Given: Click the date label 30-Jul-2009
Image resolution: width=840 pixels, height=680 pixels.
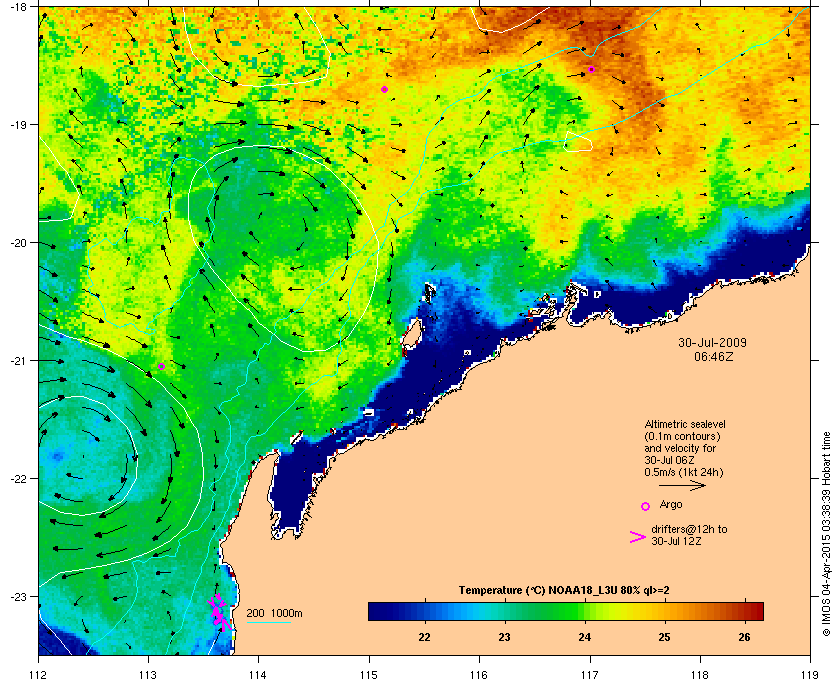Looking at the screenshot, I should 712,342.
